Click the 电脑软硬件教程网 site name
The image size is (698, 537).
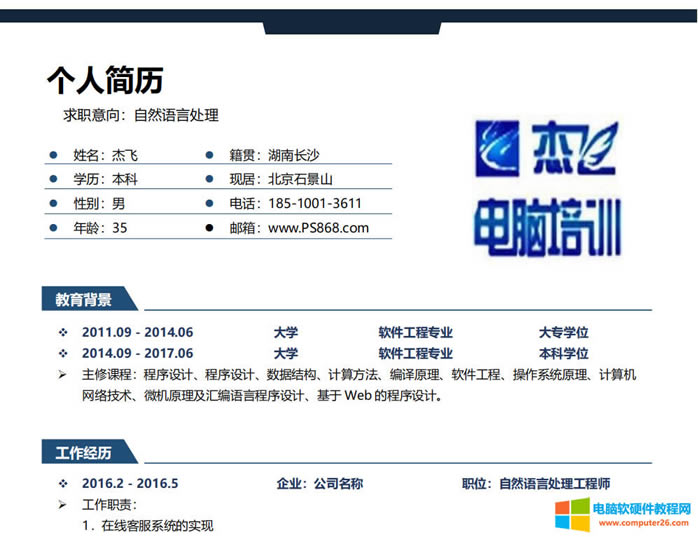[x=641, y=508]
